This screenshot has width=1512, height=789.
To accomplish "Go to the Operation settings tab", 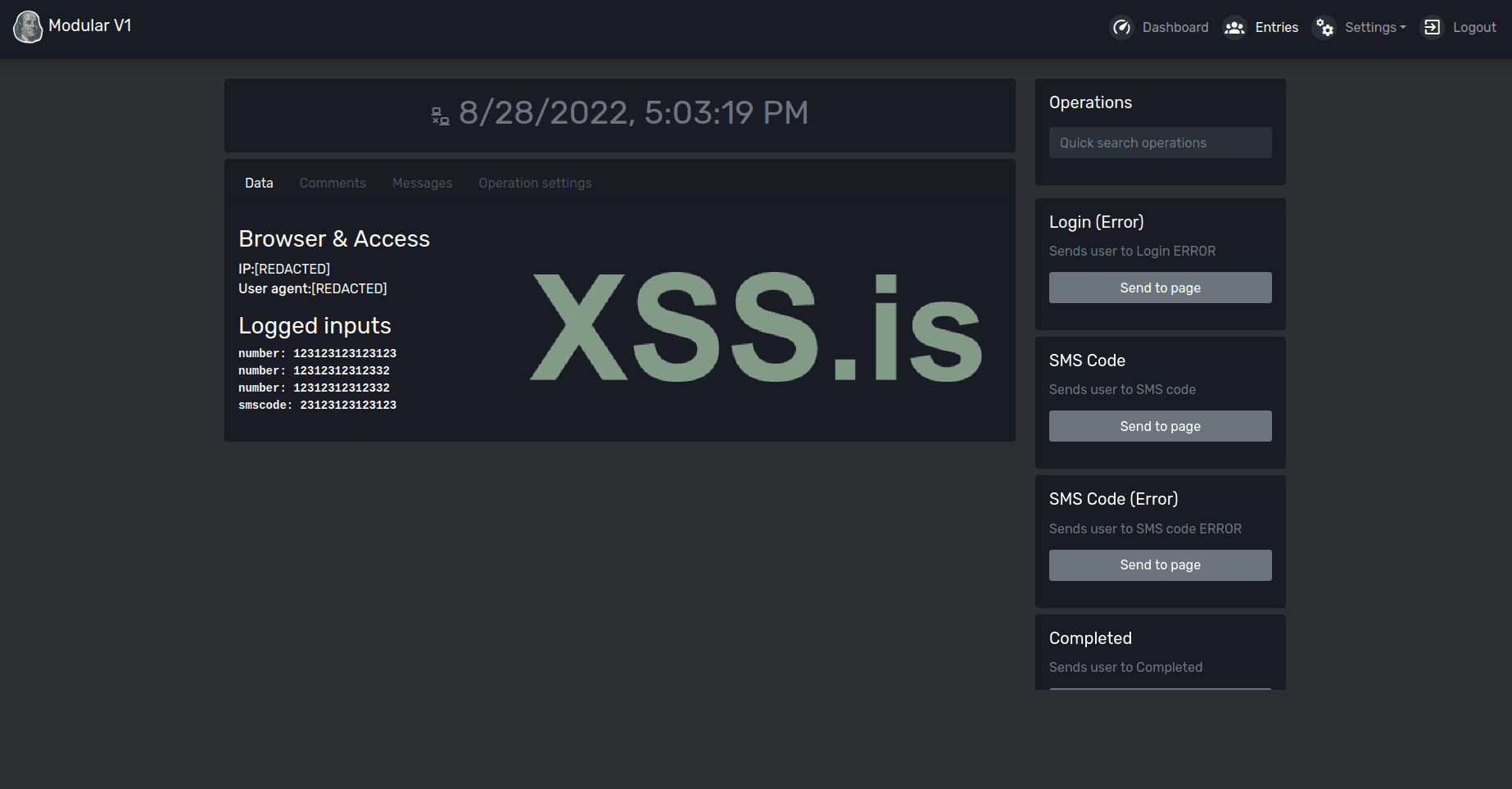I will (535, 184).
